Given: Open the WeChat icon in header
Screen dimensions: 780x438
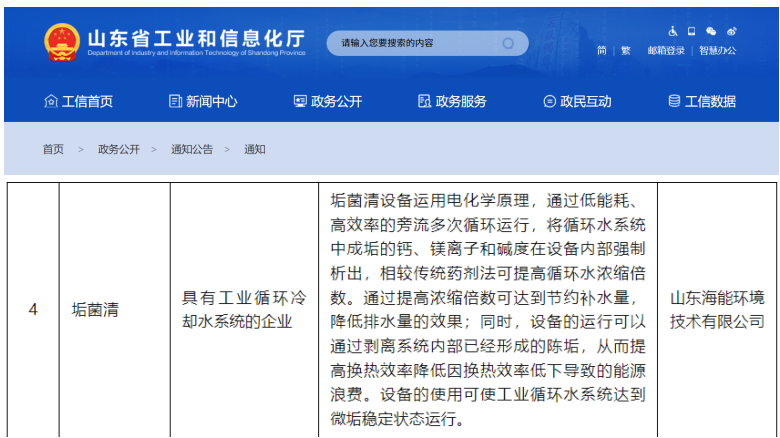Looking at the screenshot, I should [x=711, y=32].
